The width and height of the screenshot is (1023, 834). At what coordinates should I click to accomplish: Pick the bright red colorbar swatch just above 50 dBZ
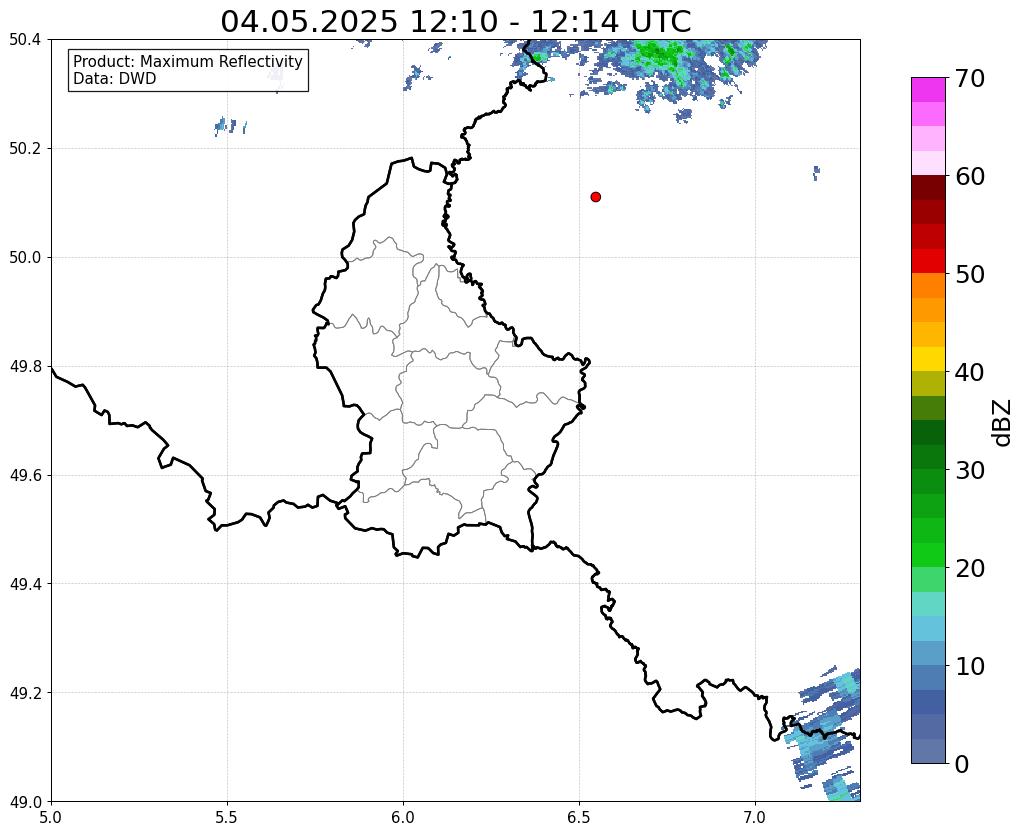coord(928,261)
